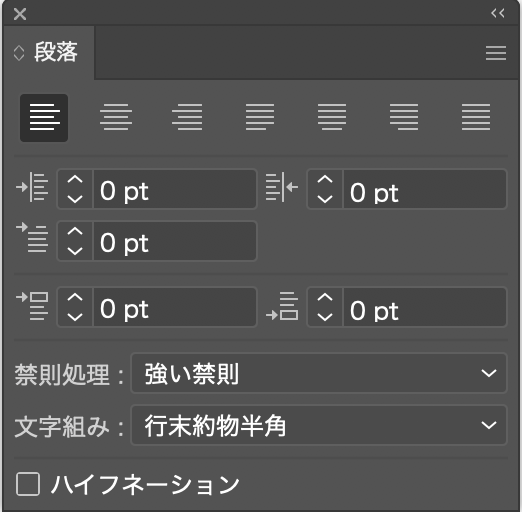This screenshot has height=512, width=522.
Task: Increase the first-line indent stepper
Action: click(75, 231)
